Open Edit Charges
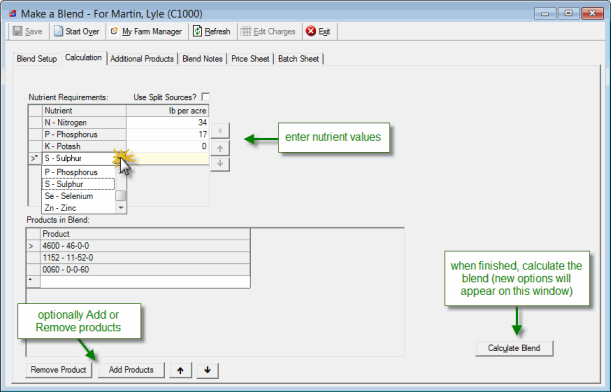Image resolution: width=611 pixels, height=392 pixels. coord(268,32)
